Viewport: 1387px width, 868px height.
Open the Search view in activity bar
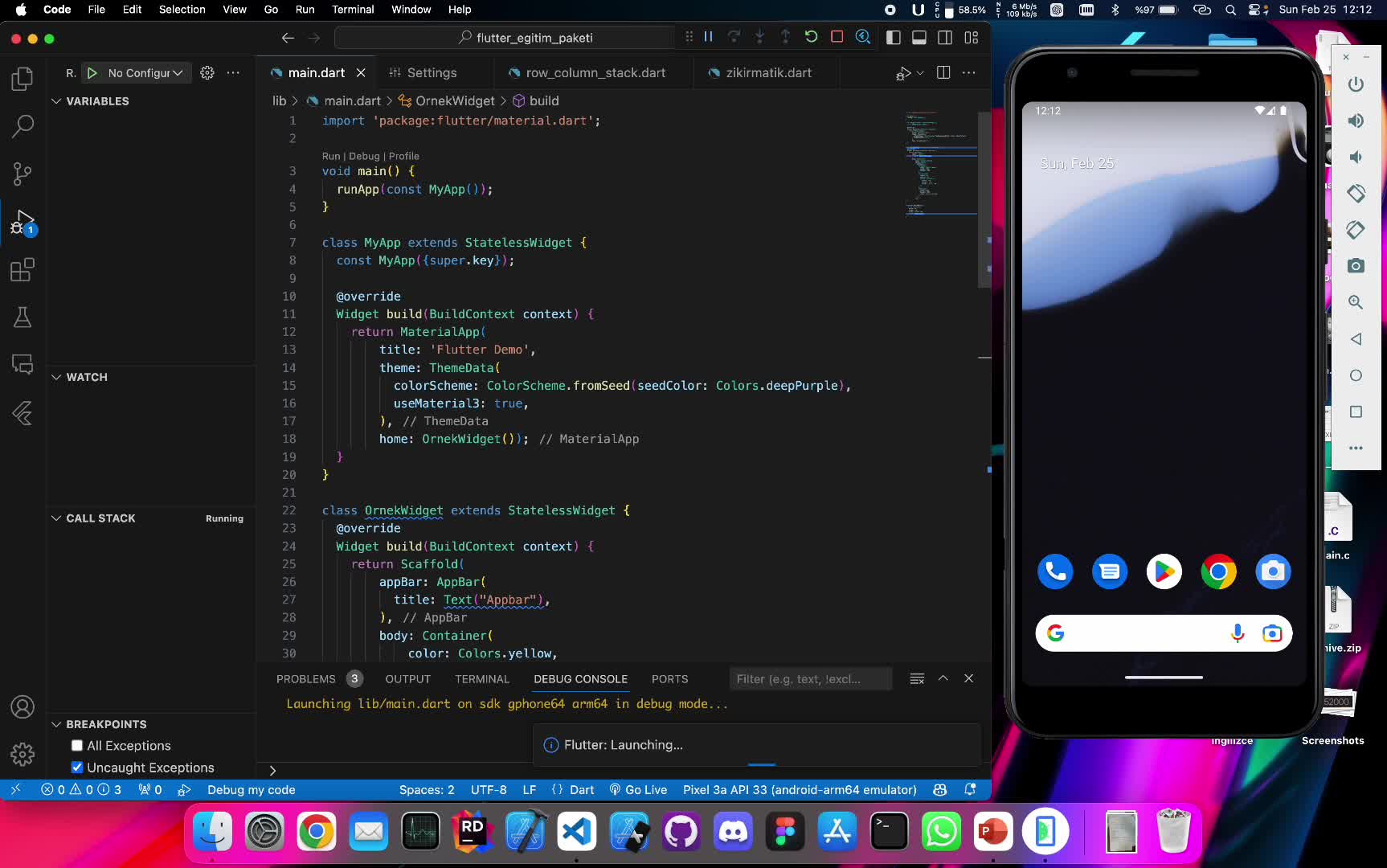(23, 126)
